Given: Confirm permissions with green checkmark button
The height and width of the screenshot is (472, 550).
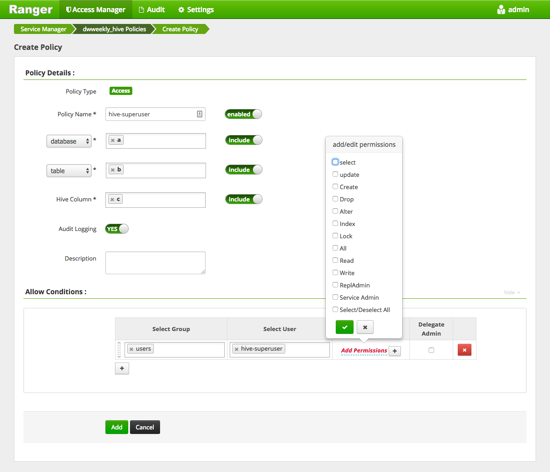Looking at the screenshot, I should [x=344, y=327].
